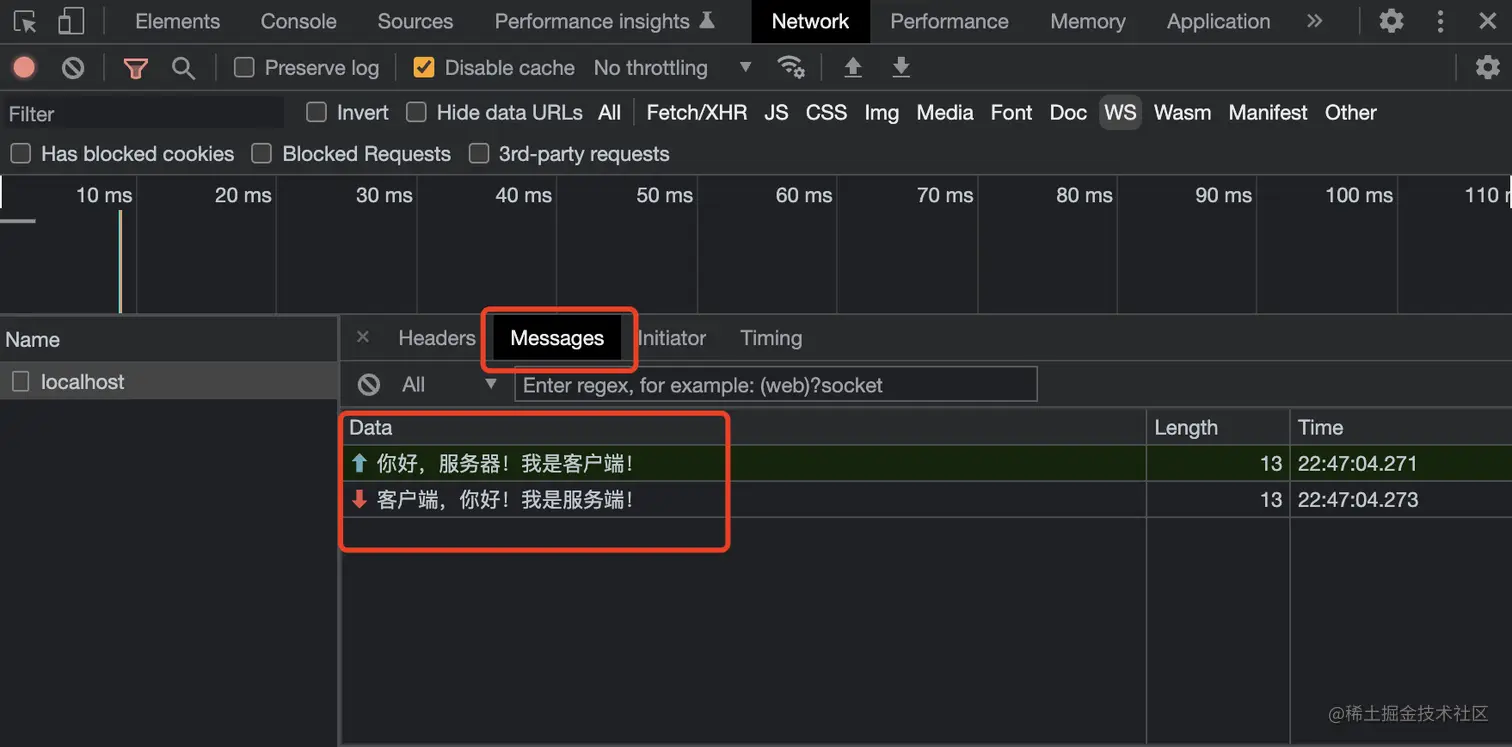Screen dimensions: 1512x747
Task: Check Hide data URLs
Action: coord(416,112)
